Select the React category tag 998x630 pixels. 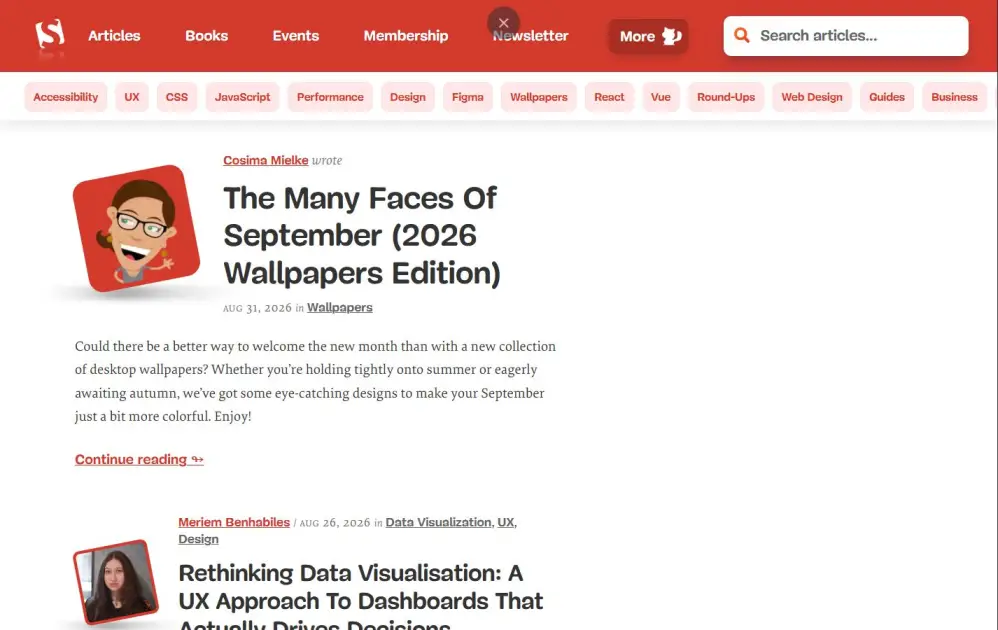click(609, 97)
